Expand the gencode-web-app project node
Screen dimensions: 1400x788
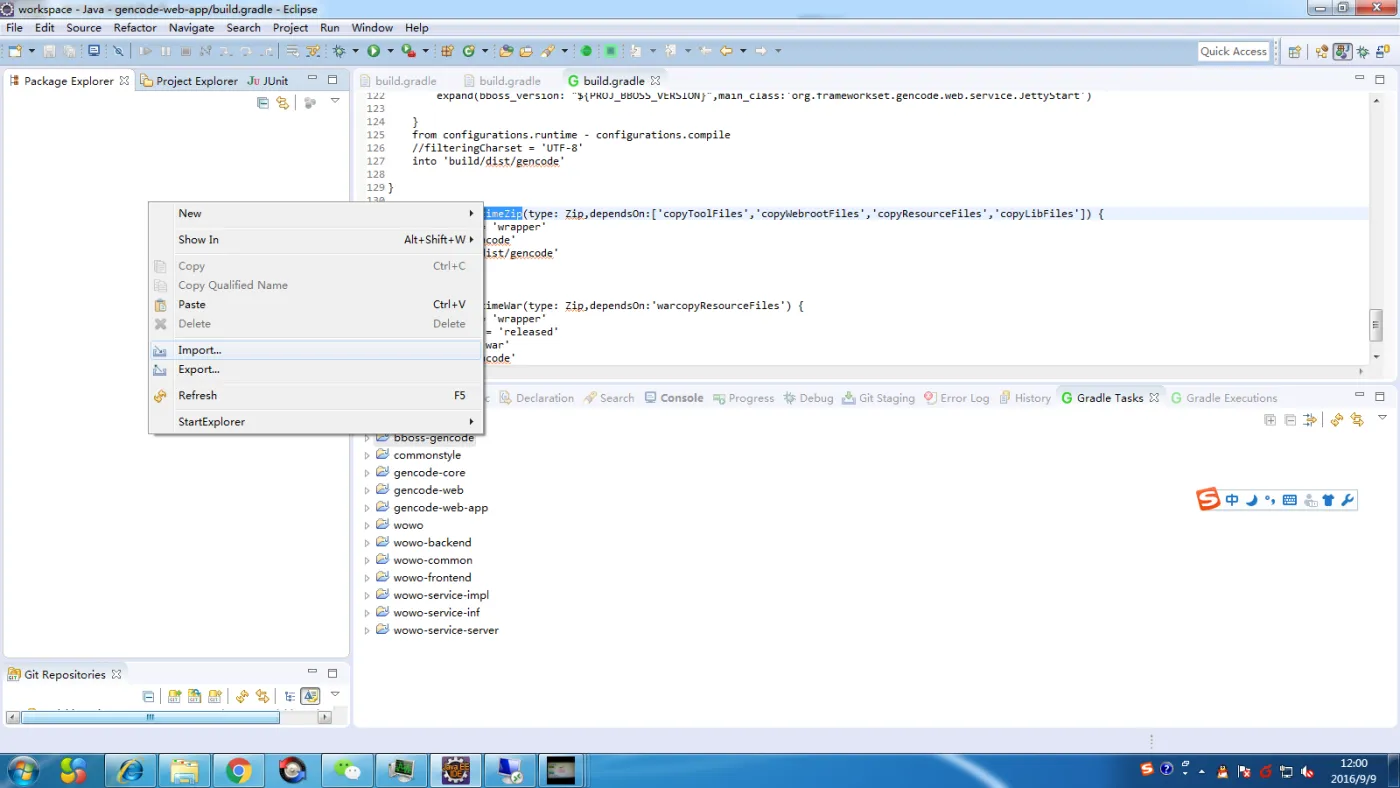coord(367,508)
